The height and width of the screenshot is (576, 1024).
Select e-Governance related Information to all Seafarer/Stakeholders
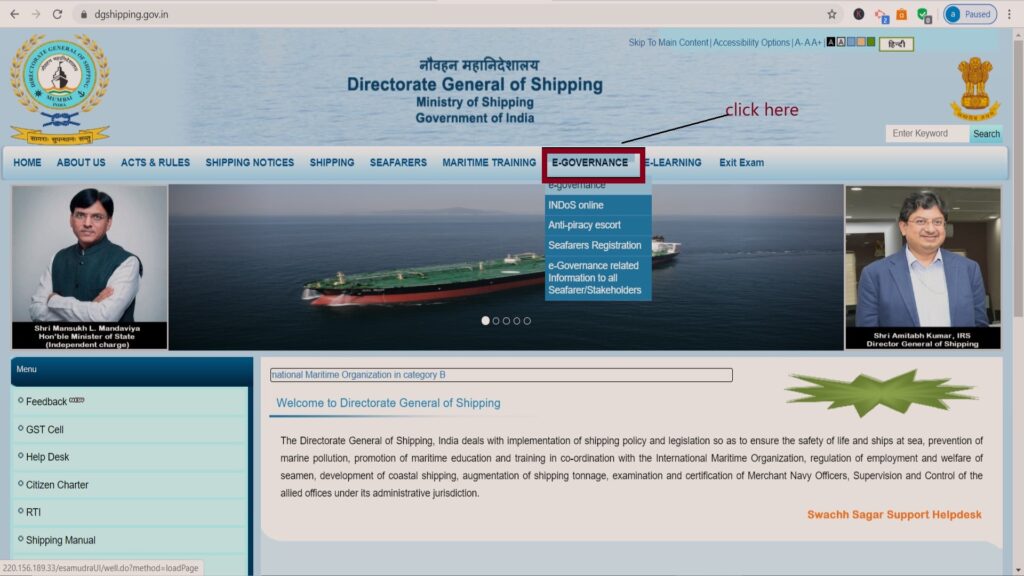(598, 278)
